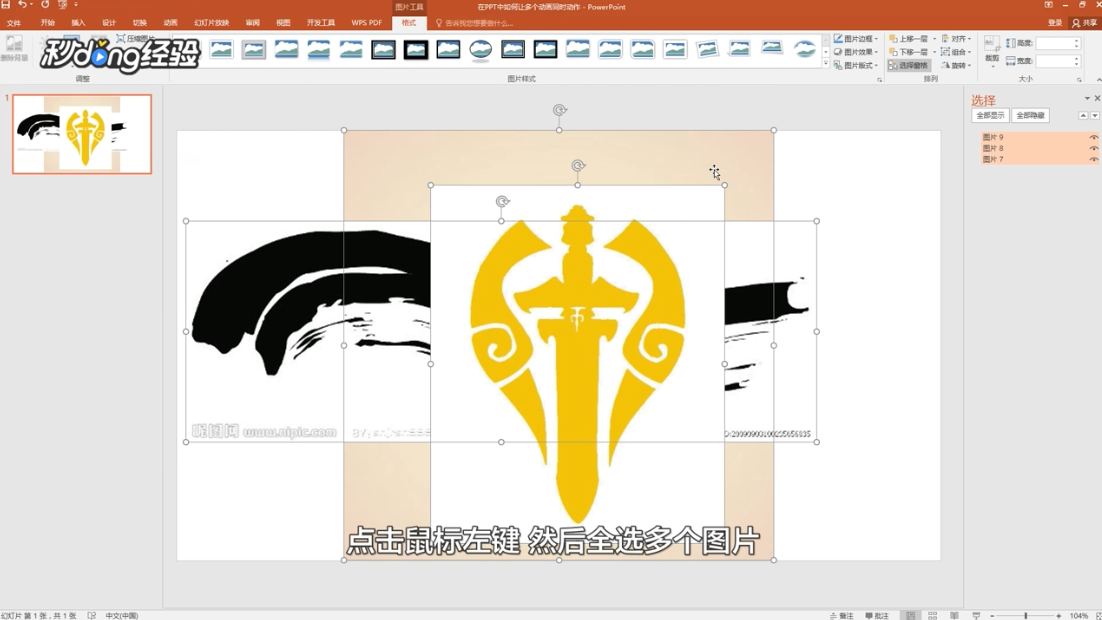Close the 选择 selection pane
Screen dimensions: 1102x620
coord(1097,98)
